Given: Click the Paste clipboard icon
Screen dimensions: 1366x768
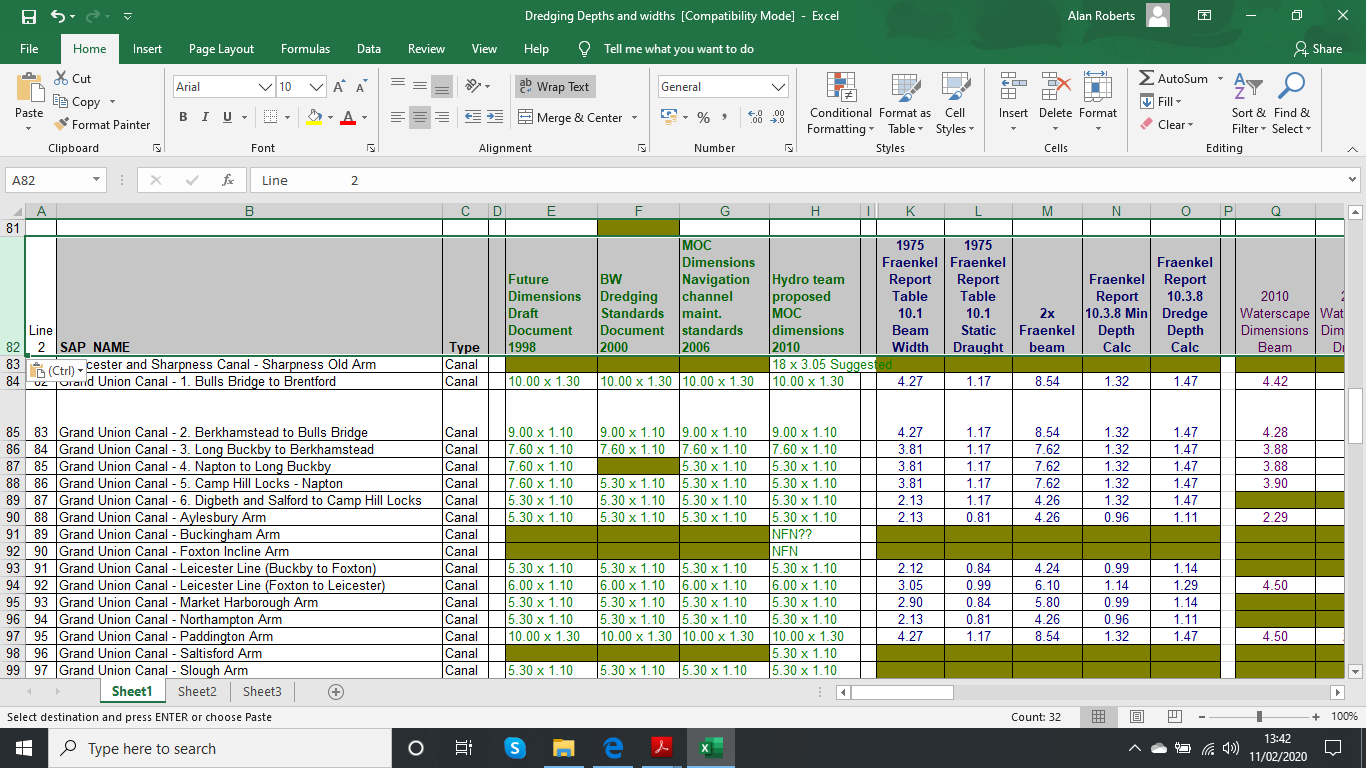Looking at the screenshot, I should (29, 86).
